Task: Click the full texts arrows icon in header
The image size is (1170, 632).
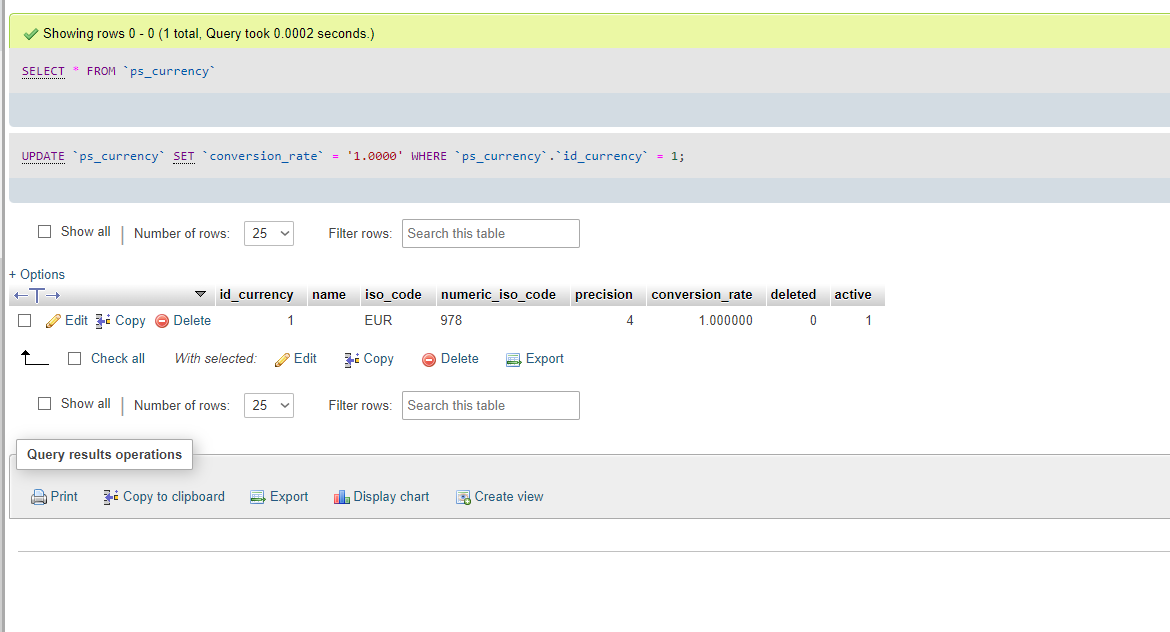Action: point(37,295)
